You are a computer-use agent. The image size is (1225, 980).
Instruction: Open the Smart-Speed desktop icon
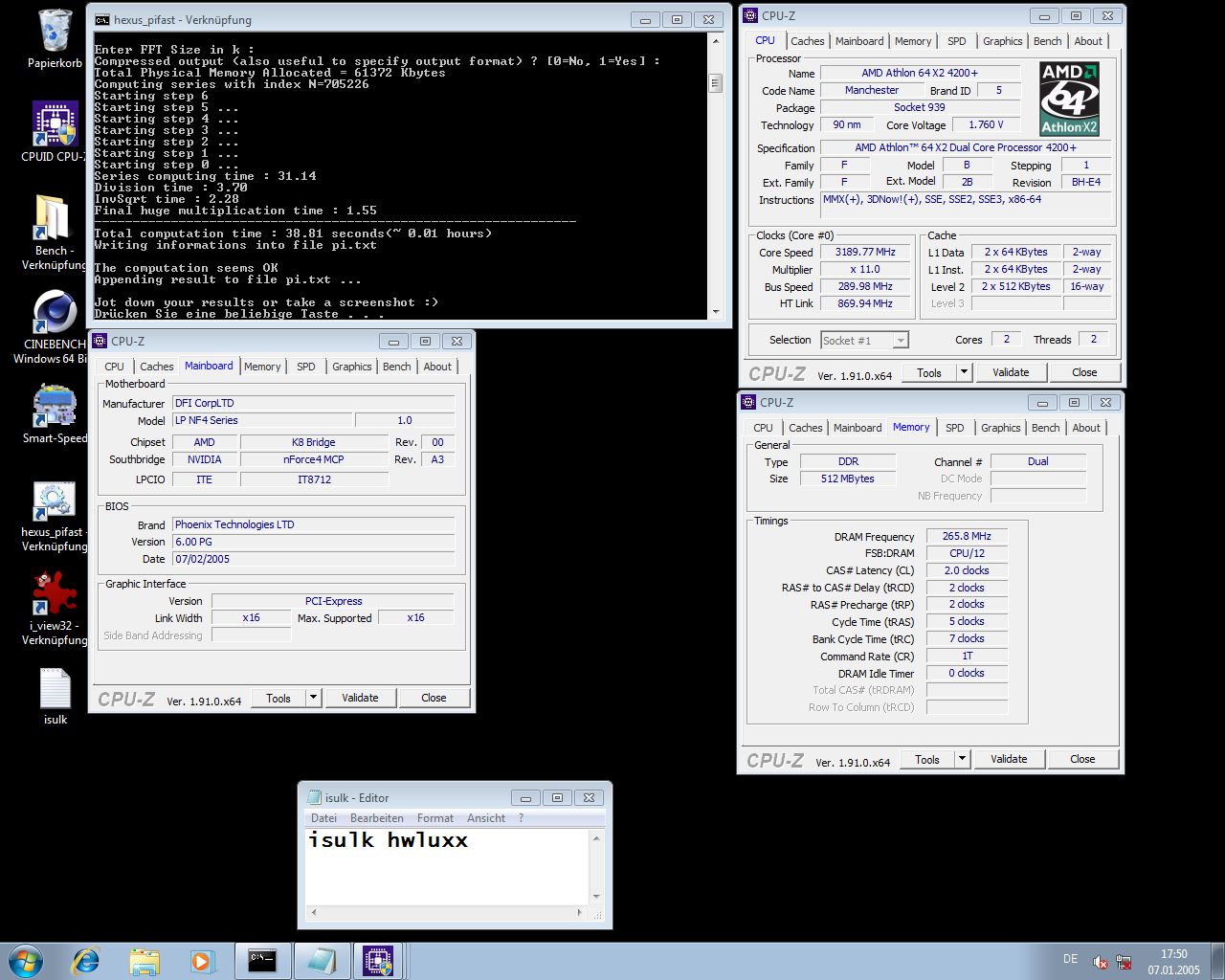(55, 413)
